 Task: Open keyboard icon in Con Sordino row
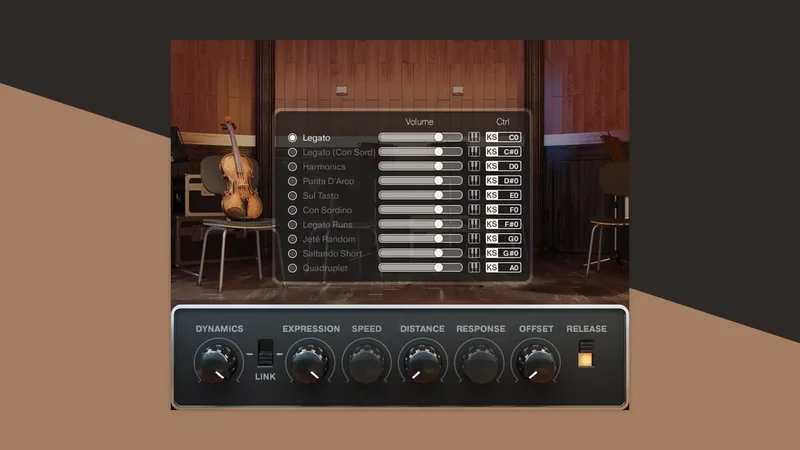(x=474, y=209)
